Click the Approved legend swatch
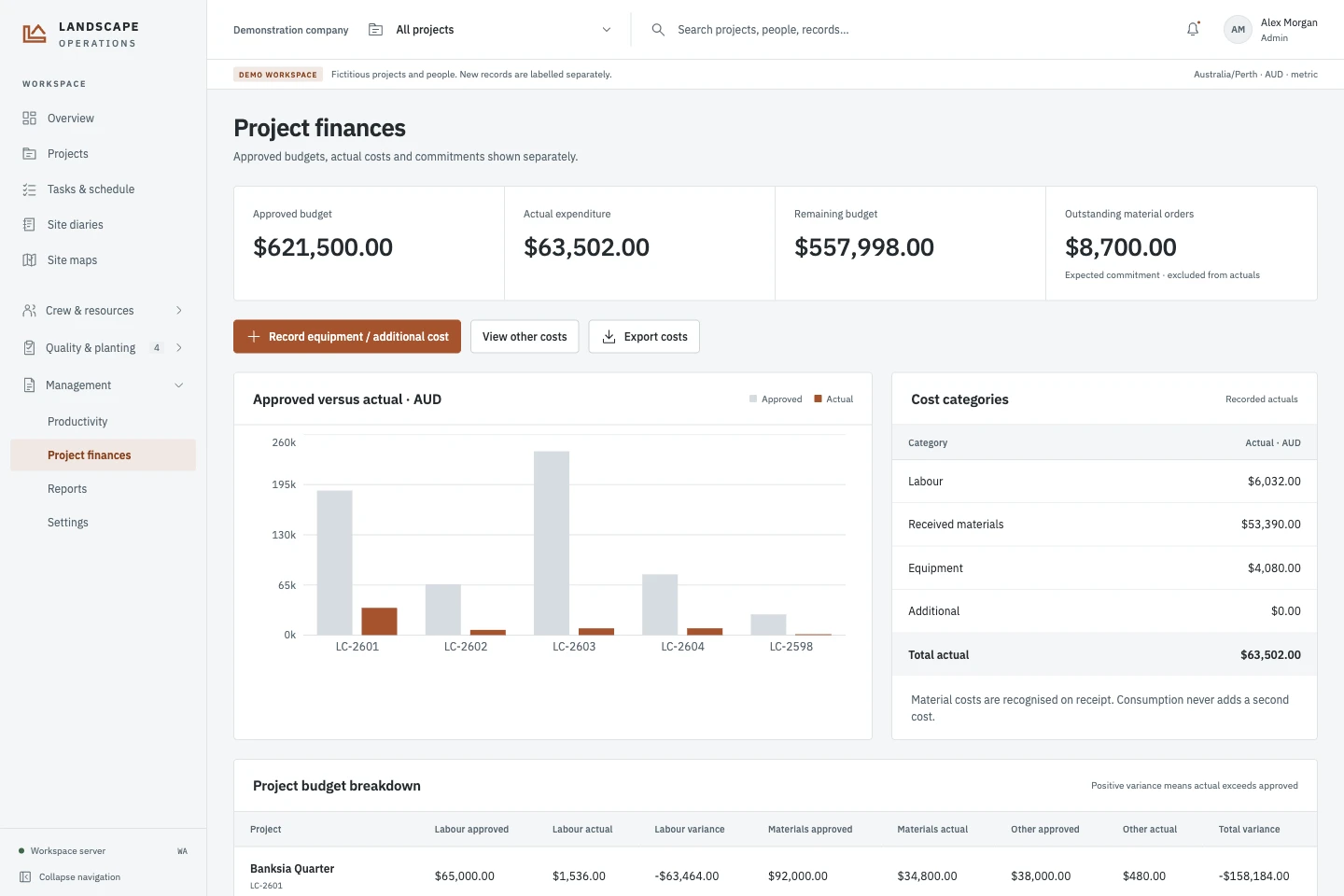 pos(753,399)
